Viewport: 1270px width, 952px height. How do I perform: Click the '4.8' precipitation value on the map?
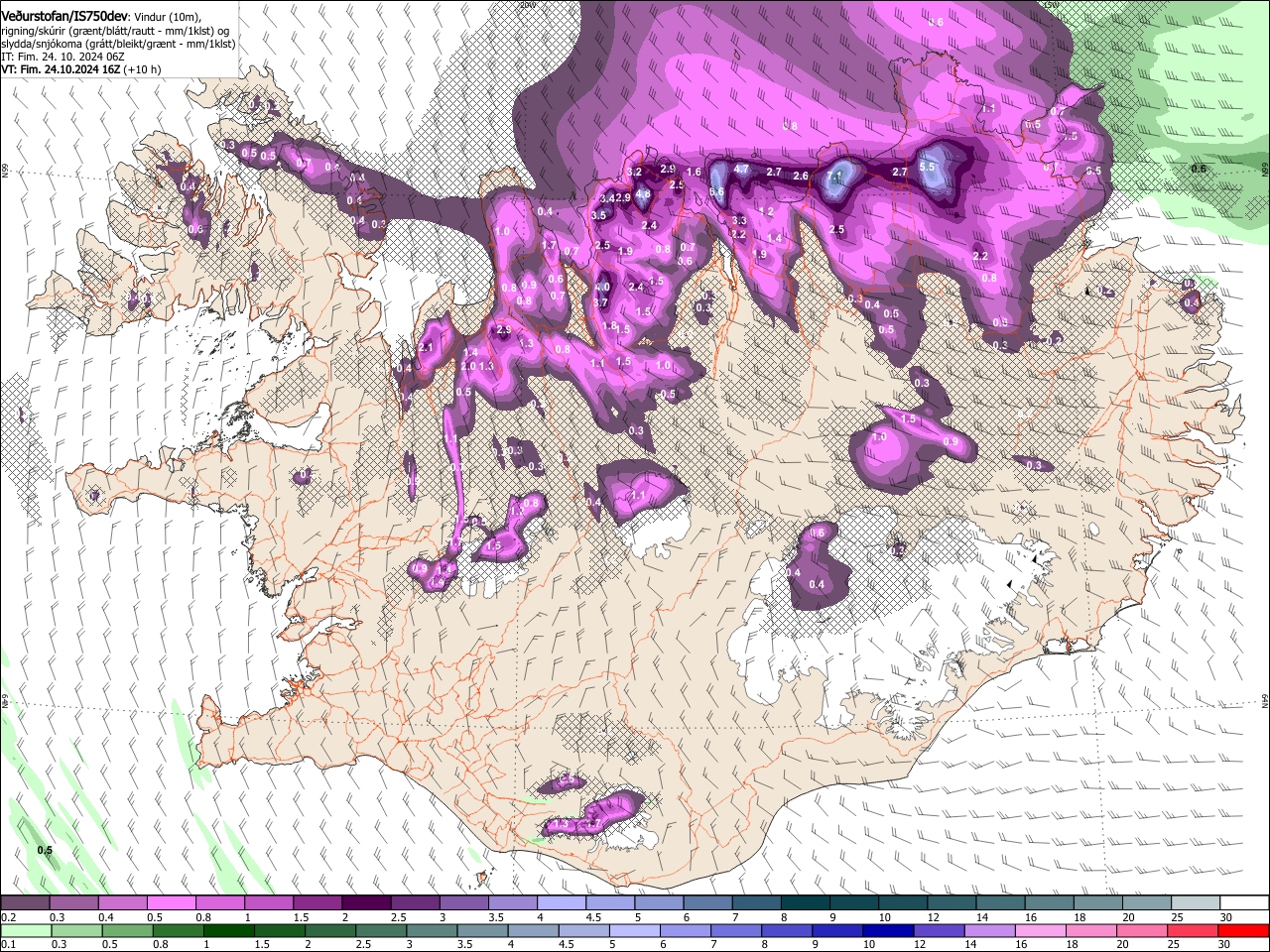[x=643, y=194]
